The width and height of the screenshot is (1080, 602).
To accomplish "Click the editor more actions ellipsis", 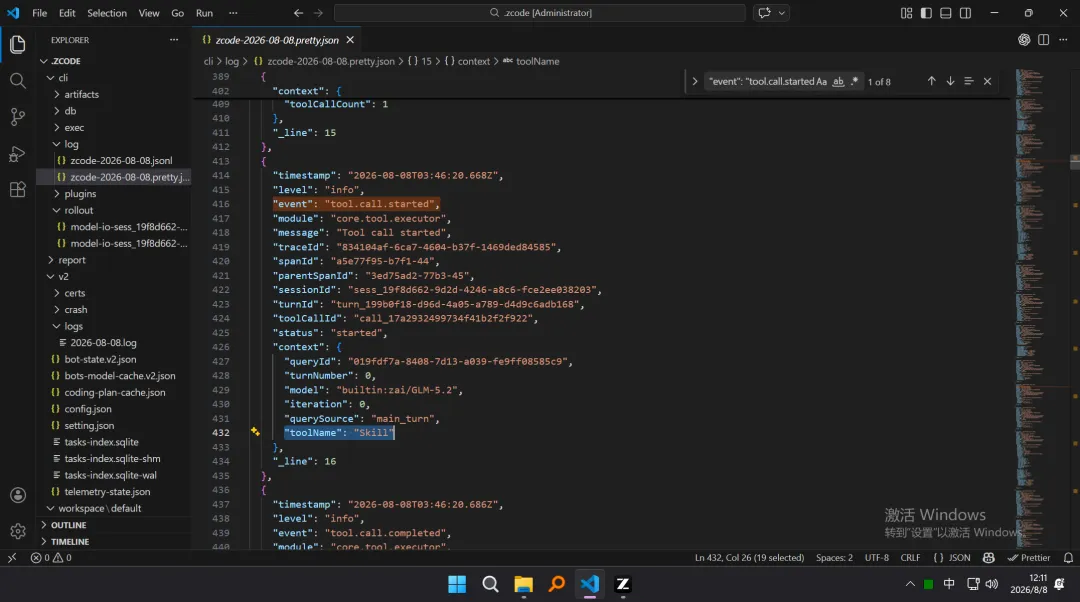I will click(1063, 40).
